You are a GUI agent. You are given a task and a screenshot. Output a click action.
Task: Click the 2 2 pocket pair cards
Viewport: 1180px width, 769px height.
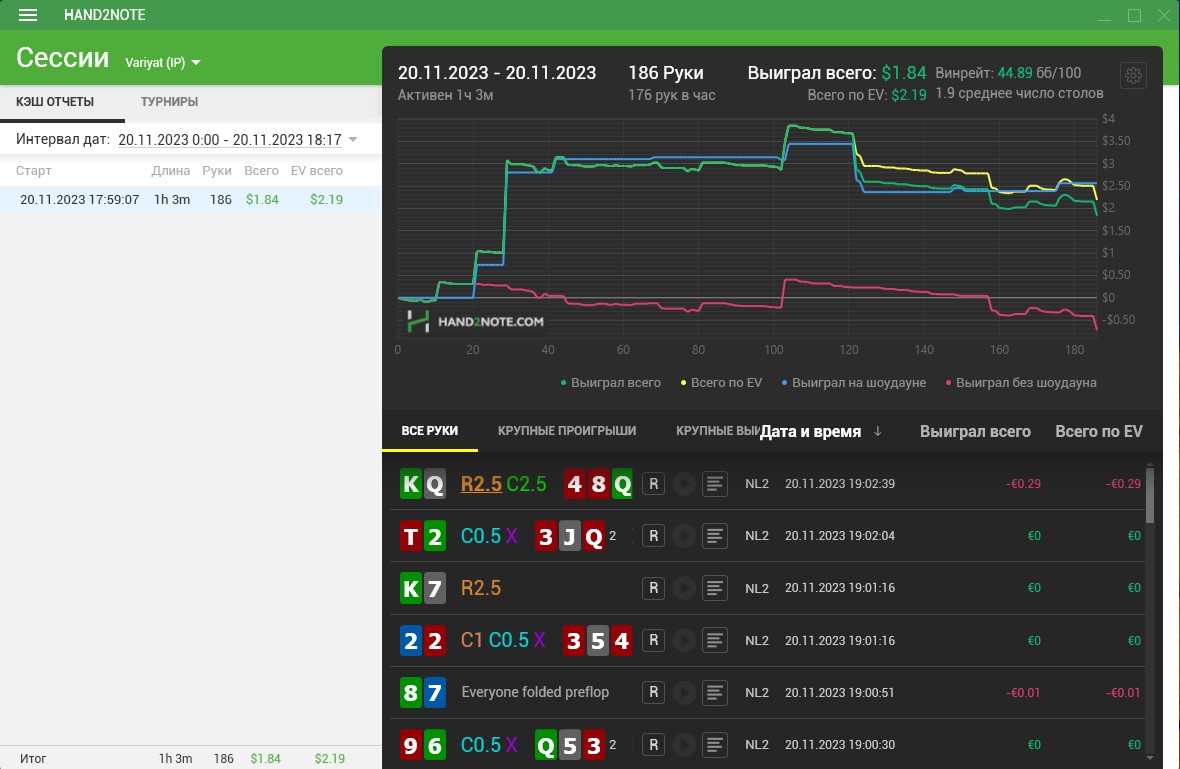tap(422, 640)
